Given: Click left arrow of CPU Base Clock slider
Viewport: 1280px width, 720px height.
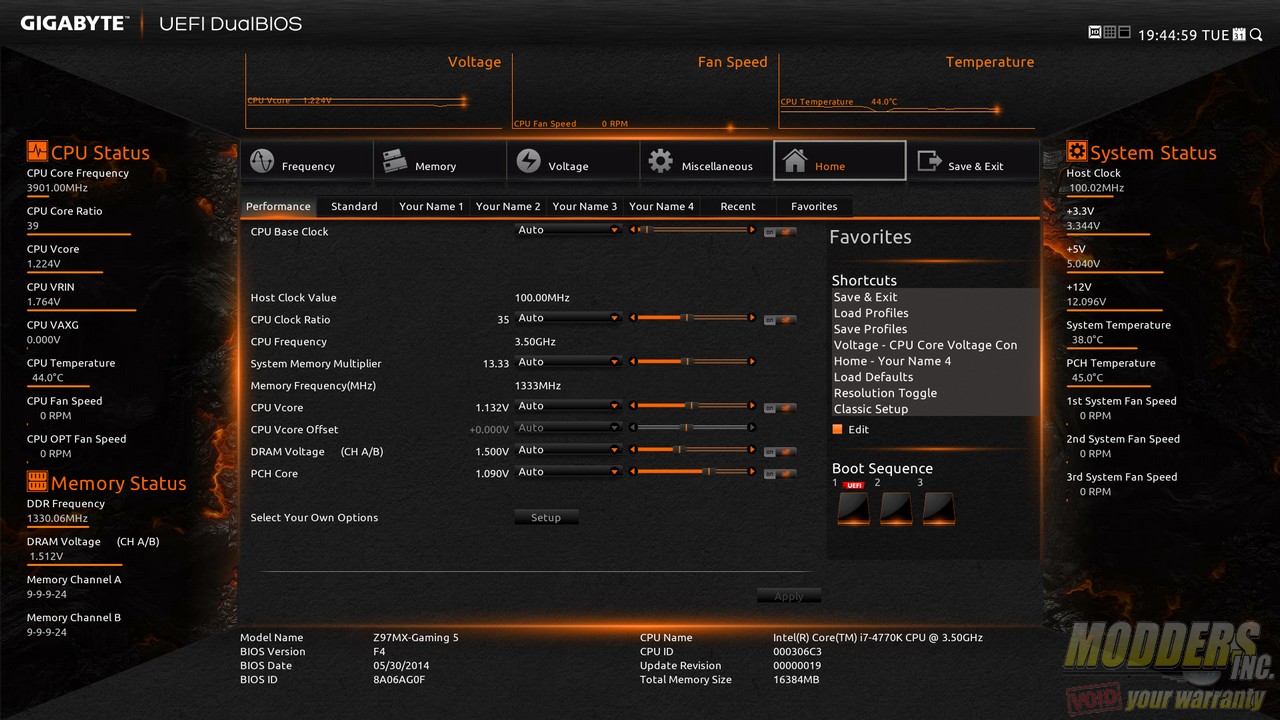Looking at the screenshot, I should 632,230.
